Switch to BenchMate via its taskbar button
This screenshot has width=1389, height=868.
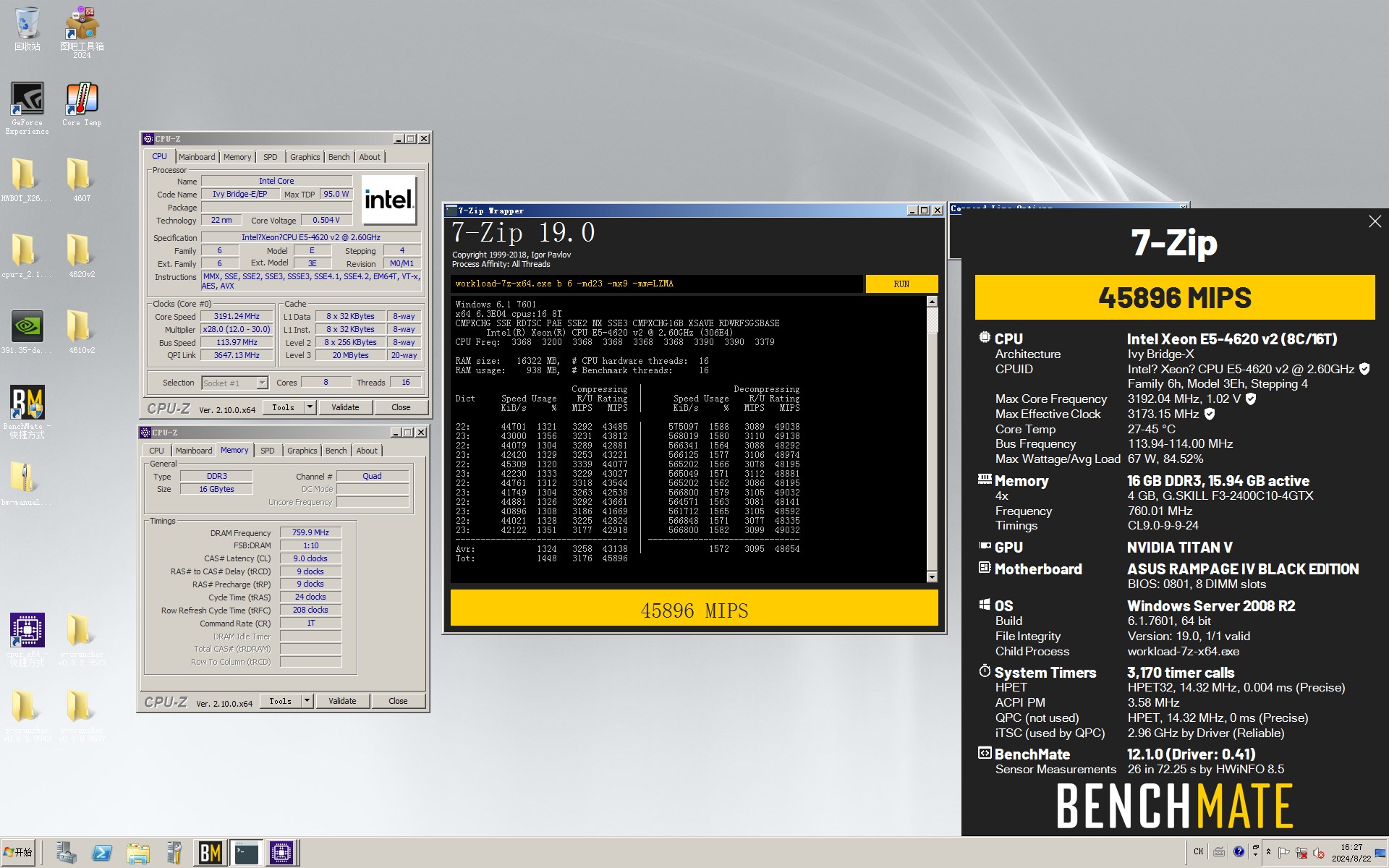point(210,853)
